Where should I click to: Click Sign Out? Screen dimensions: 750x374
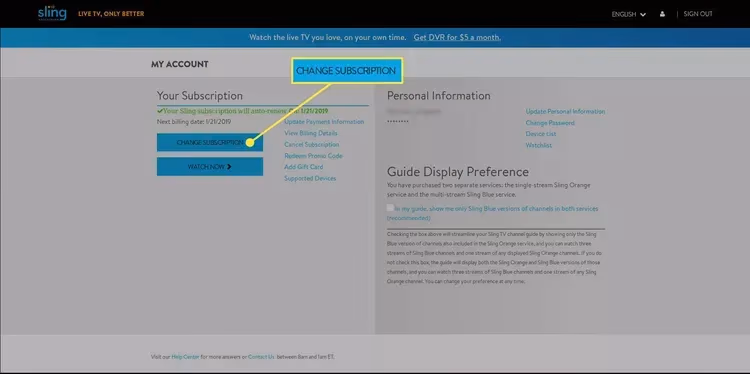[698, 14]
